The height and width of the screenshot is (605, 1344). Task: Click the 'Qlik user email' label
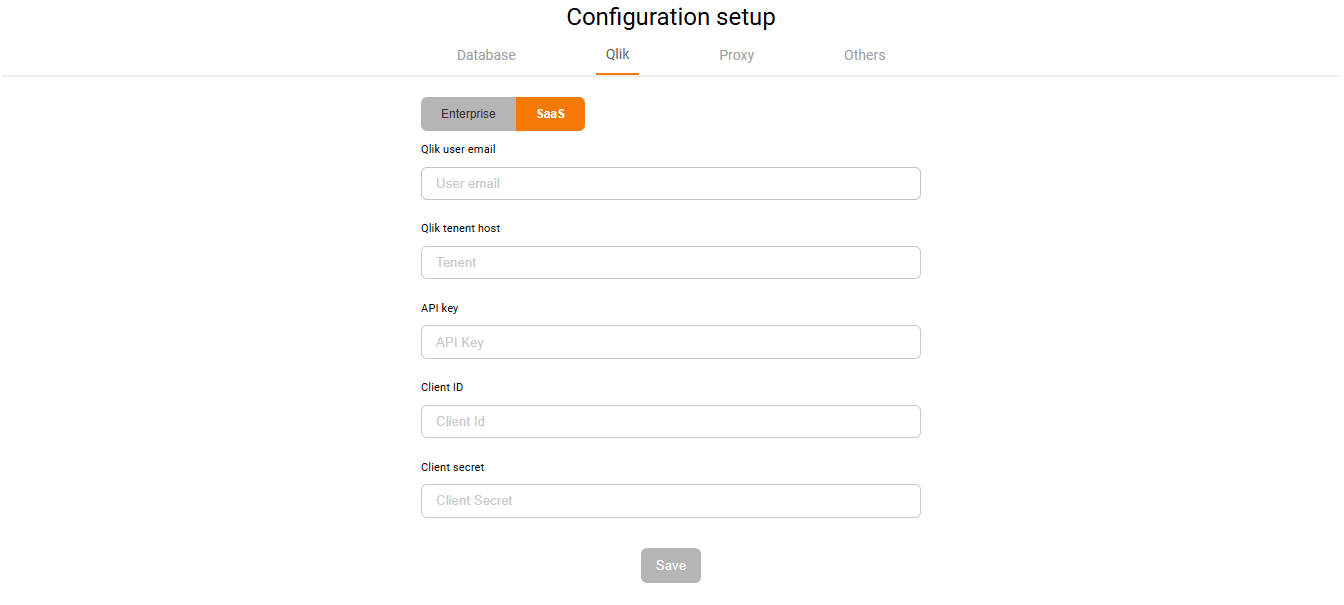pos(458,149)
